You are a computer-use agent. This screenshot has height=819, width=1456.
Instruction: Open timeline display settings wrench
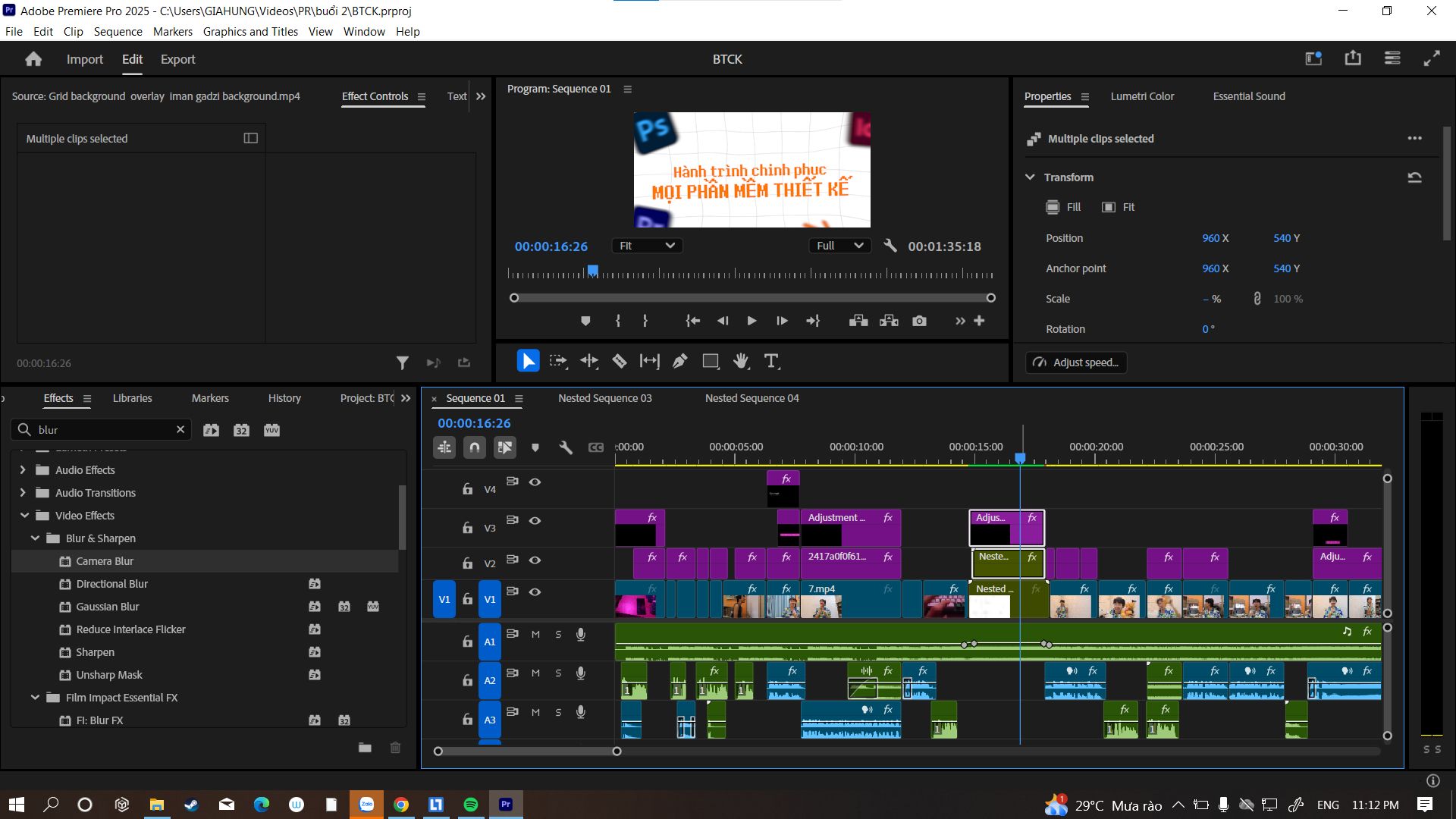[566, 447]
